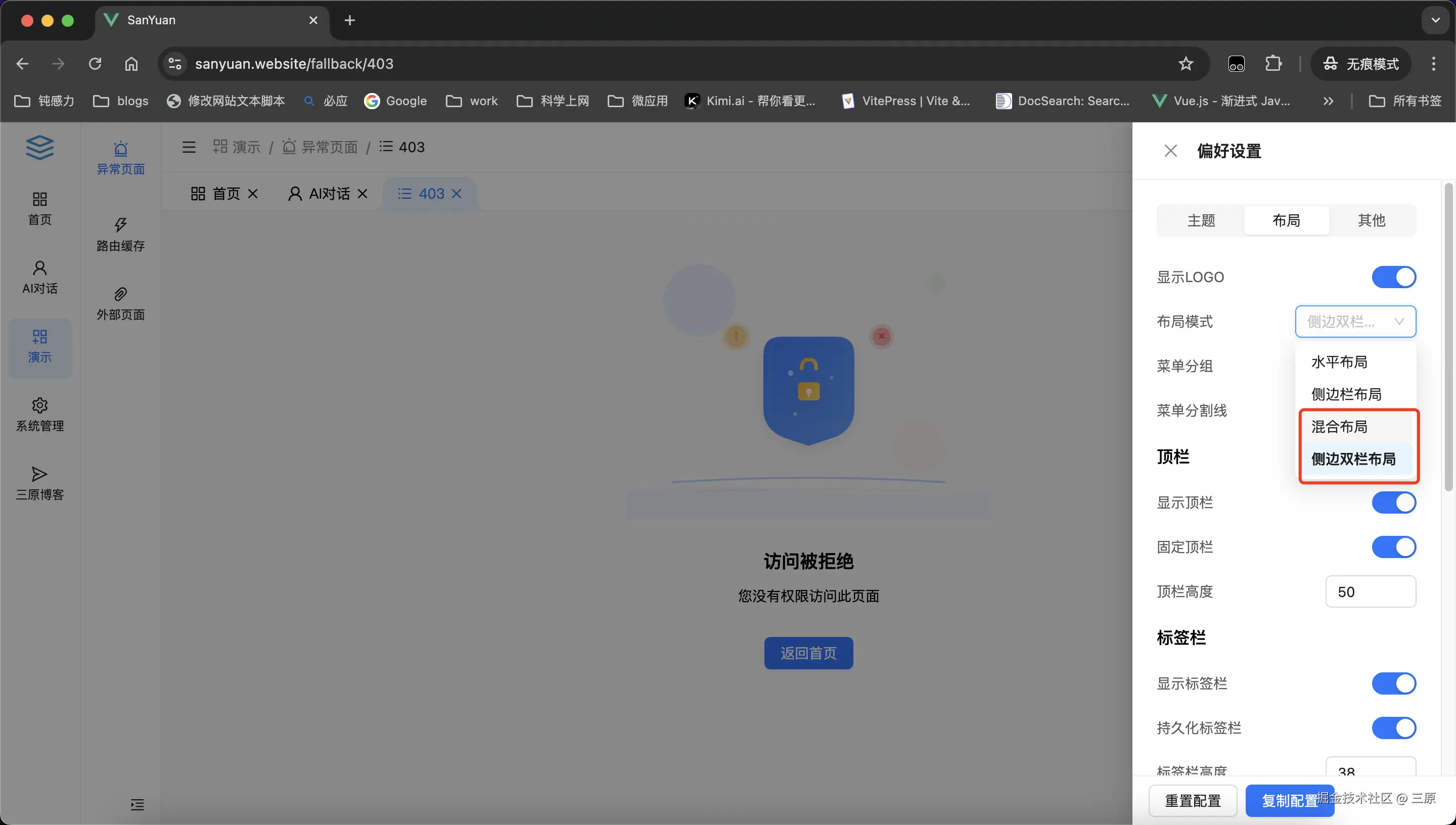Image resolution: width=1456 pixels, height=825 pixels.
Task: Open 外部页面 from the sidebar
Action: tap(120, 303)
